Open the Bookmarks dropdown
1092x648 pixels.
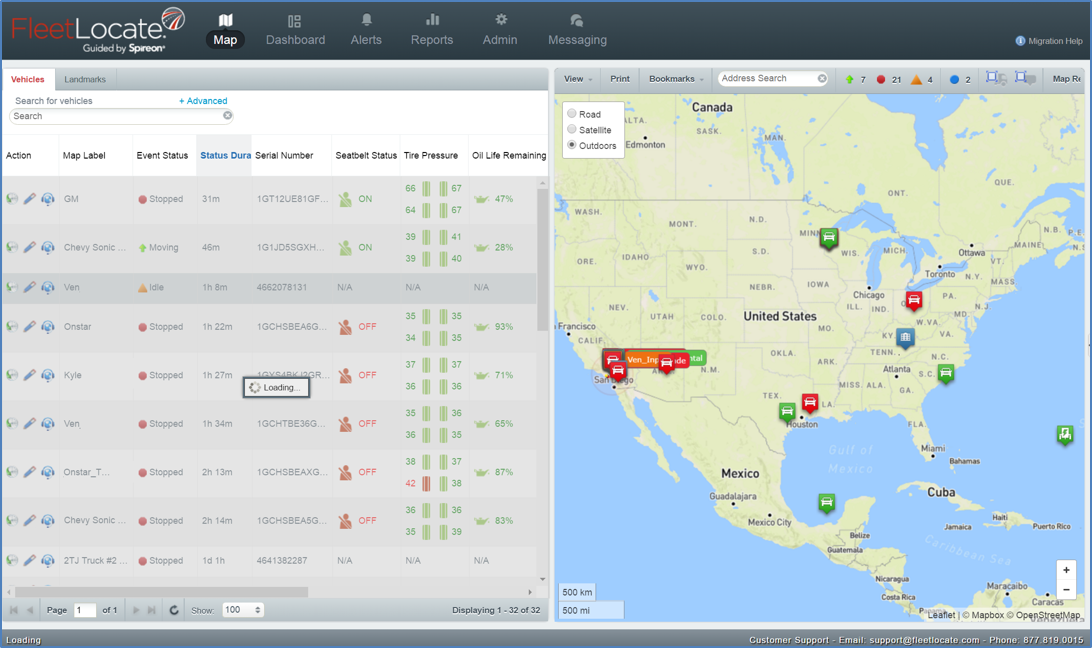(676, 79)
